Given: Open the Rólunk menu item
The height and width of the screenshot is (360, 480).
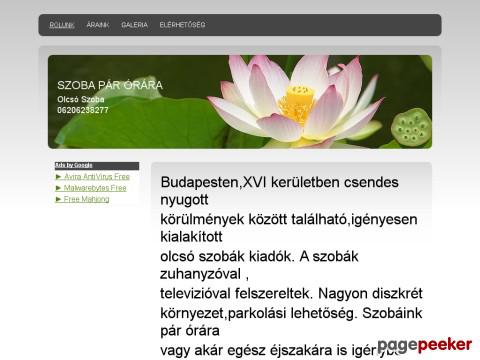Looking at the screenshot, I should (62, 25).
